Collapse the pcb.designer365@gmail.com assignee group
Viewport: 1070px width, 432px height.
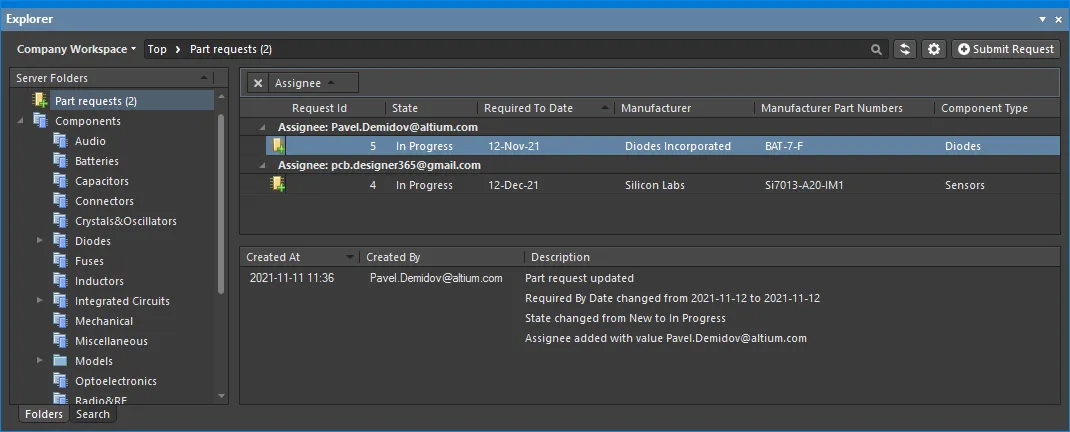click(x=263, y=165)
